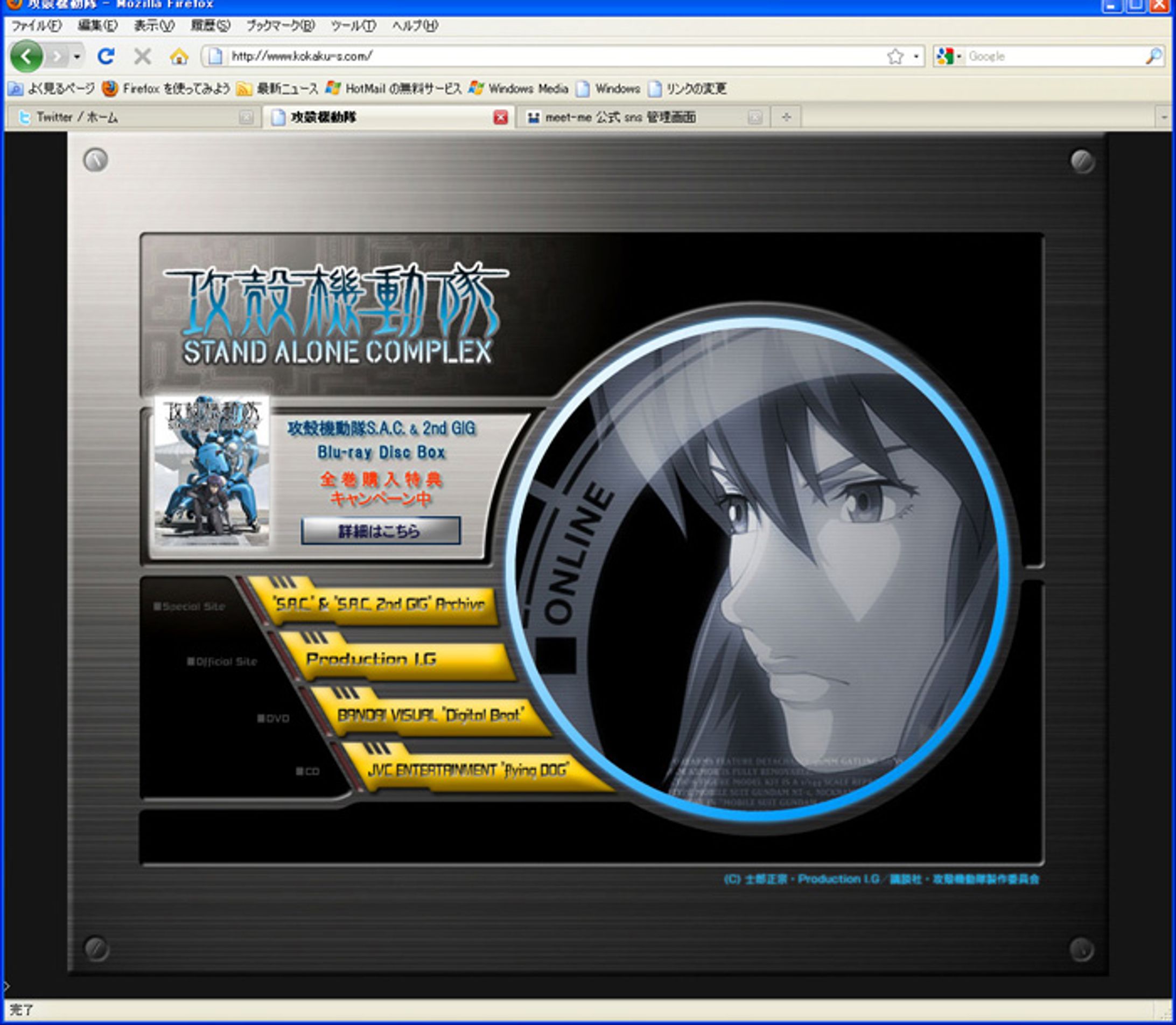
Task: Open the back/forward history dropdown arrow
Action: coord(76,56)
